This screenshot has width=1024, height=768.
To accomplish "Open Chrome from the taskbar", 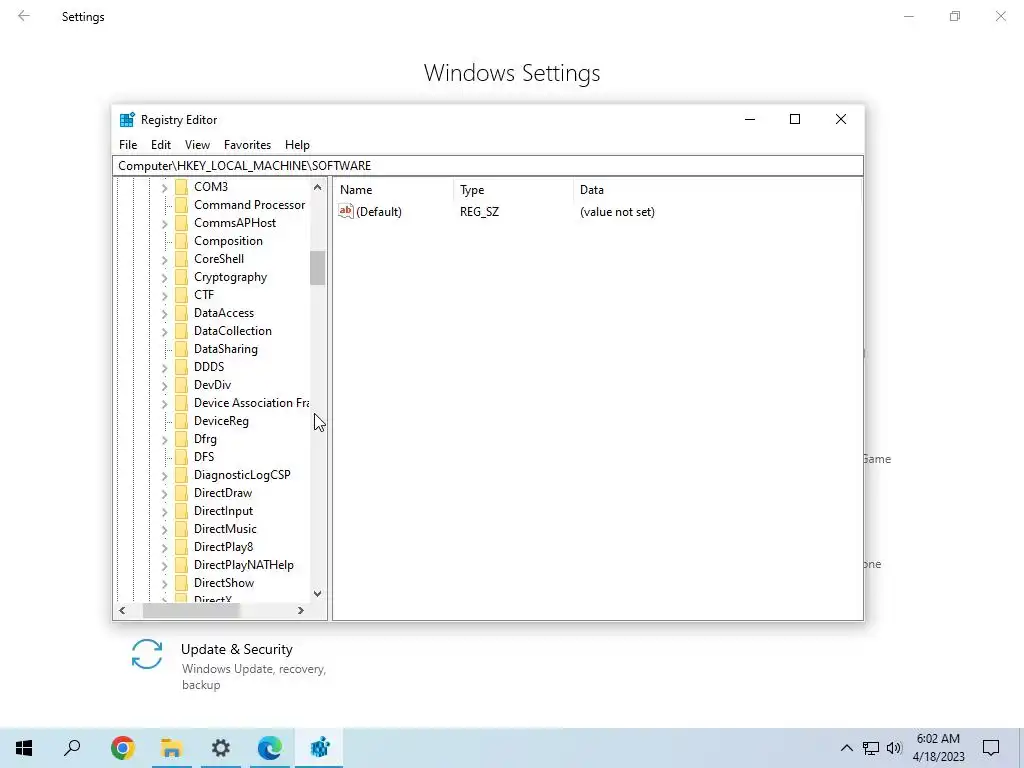I will [x=123, y=748].
